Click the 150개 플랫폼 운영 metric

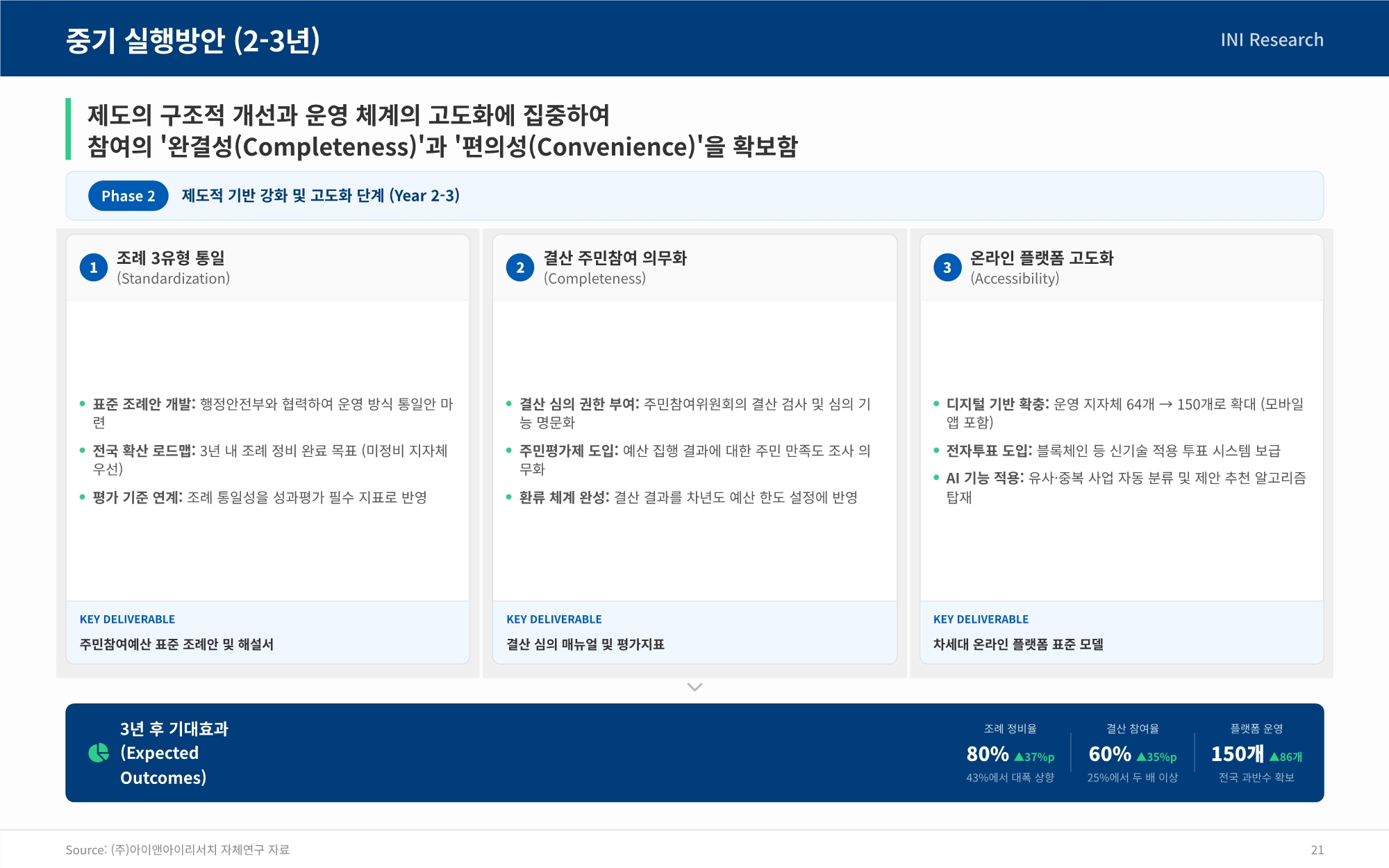1237,754
